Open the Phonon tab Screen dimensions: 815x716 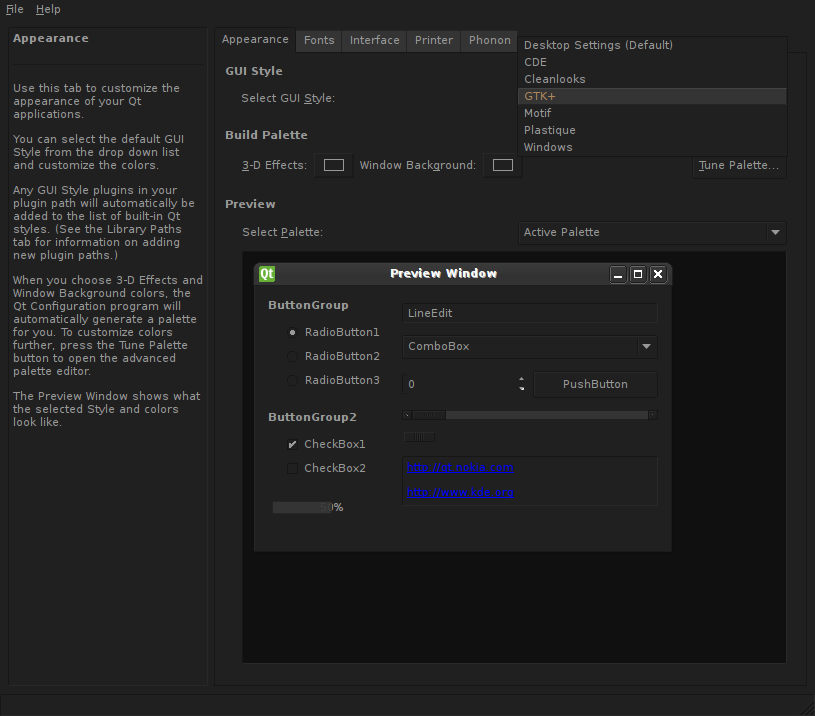[x=490, y=41]
